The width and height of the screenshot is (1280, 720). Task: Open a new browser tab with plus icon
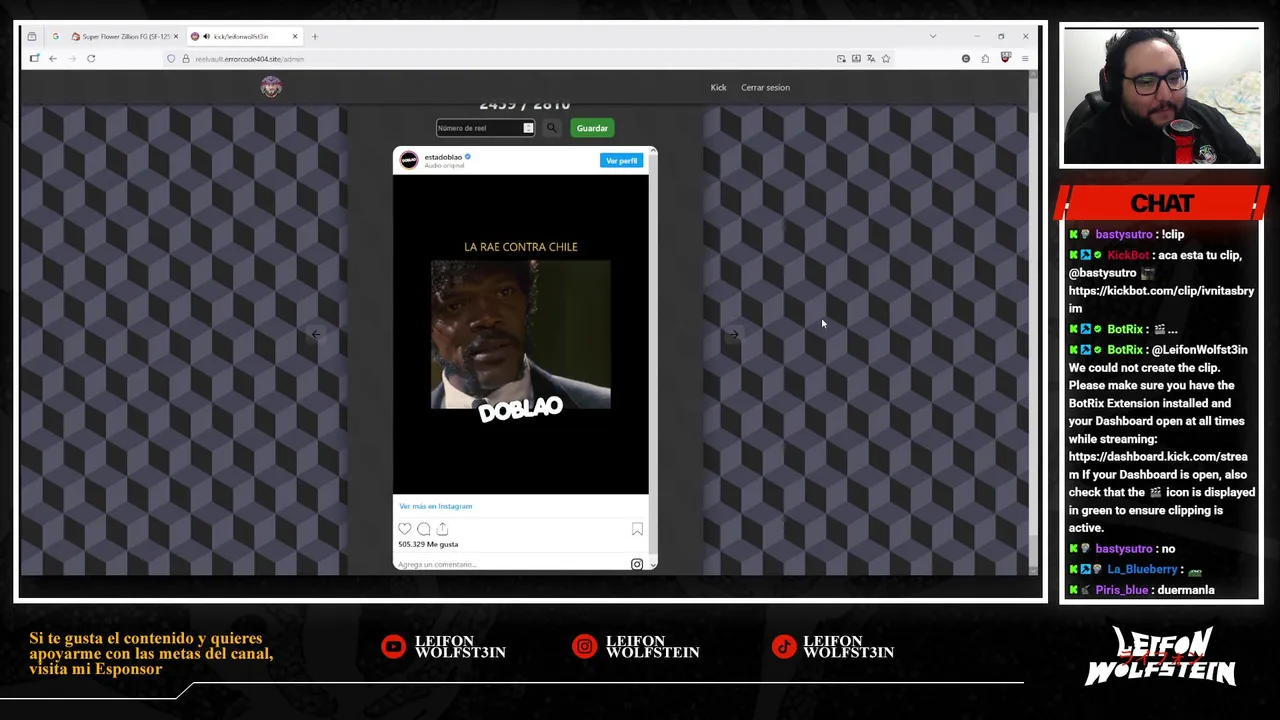[x=314, y=37]
